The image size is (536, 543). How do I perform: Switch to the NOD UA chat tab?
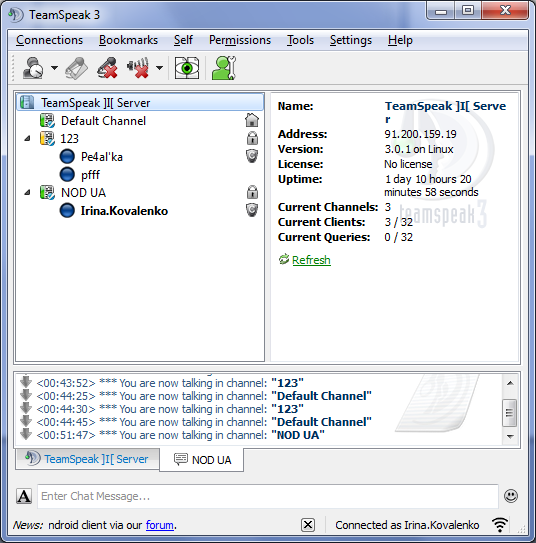point(202,460)
